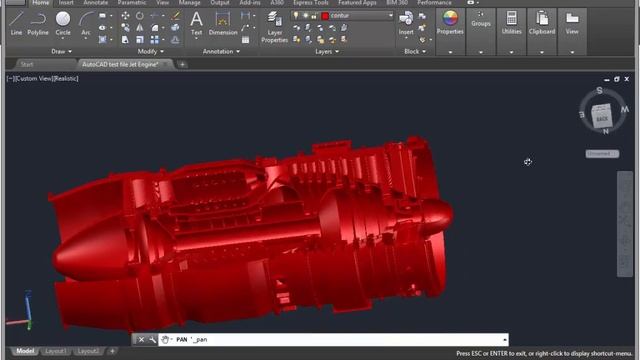This screenshot has height=360, width=640.
Task: Click contur layer red color swatch
Action: coord(325,16)
